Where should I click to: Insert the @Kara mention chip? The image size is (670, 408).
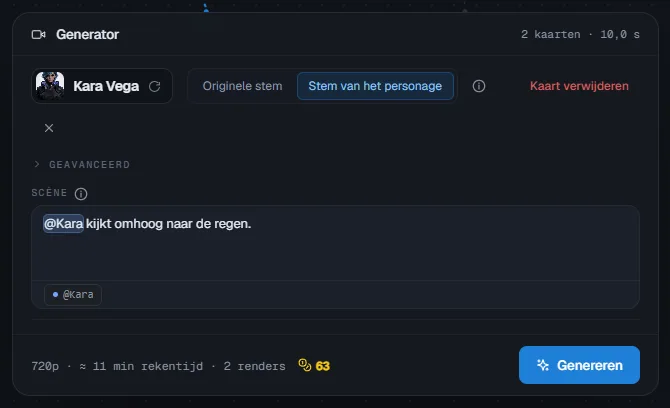(73, 295)
